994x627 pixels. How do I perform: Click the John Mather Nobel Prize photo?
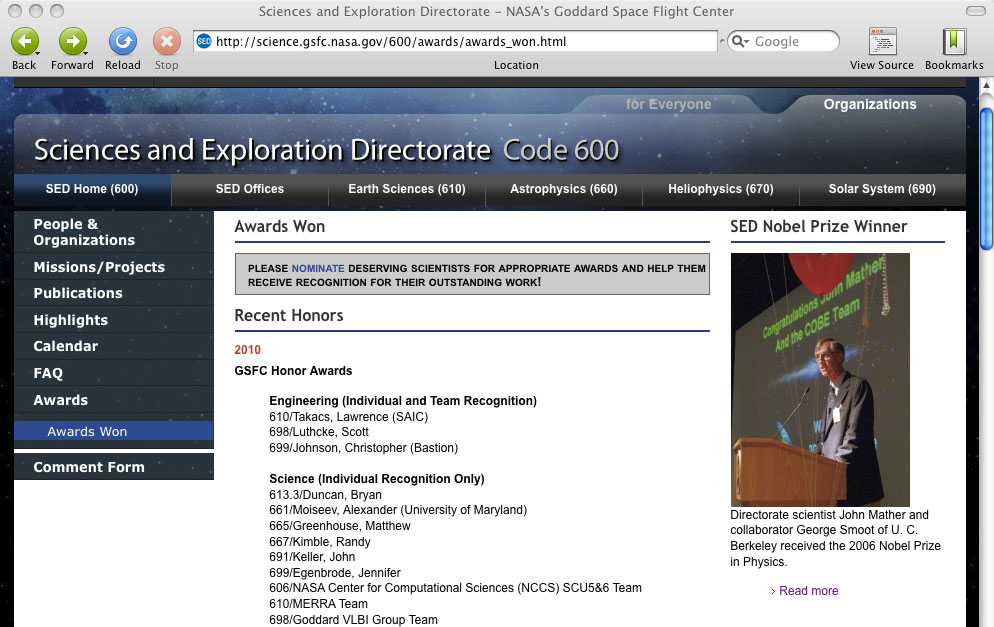(x=820, y=379)
